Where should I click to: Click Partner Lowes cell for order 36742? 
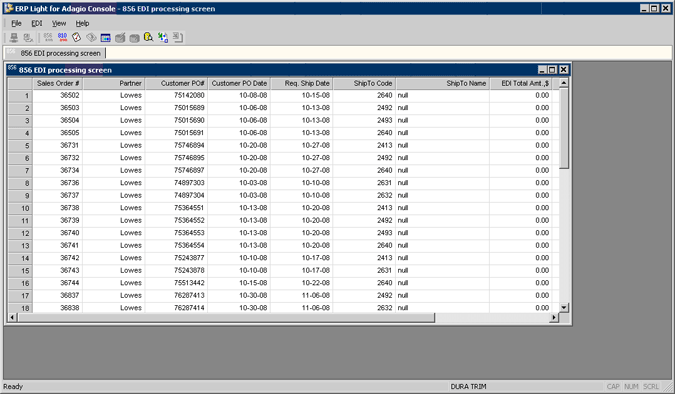[114, 257]
